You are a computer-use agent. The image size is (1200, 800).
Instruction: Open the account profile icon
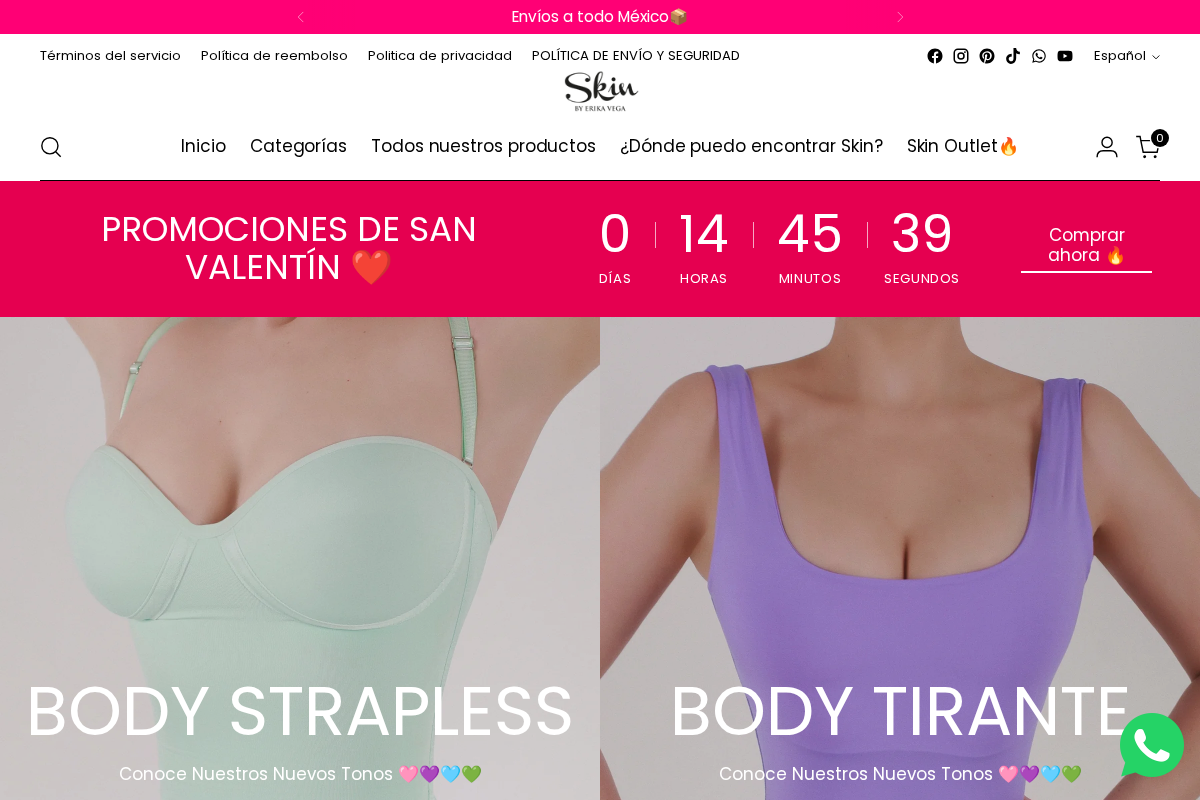pyautogui.click(x=1107, y=147)
